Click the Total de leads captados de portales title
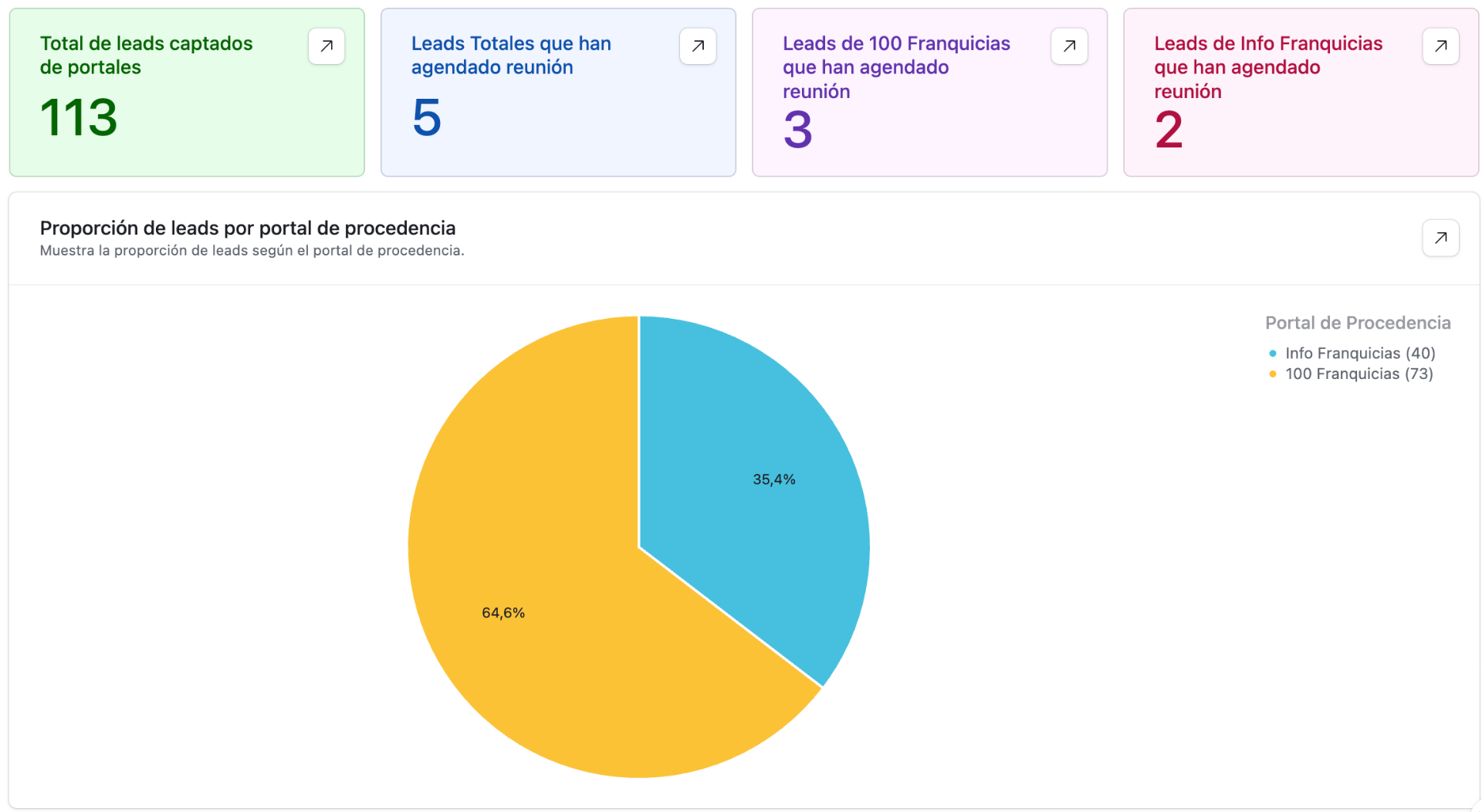 146,56
